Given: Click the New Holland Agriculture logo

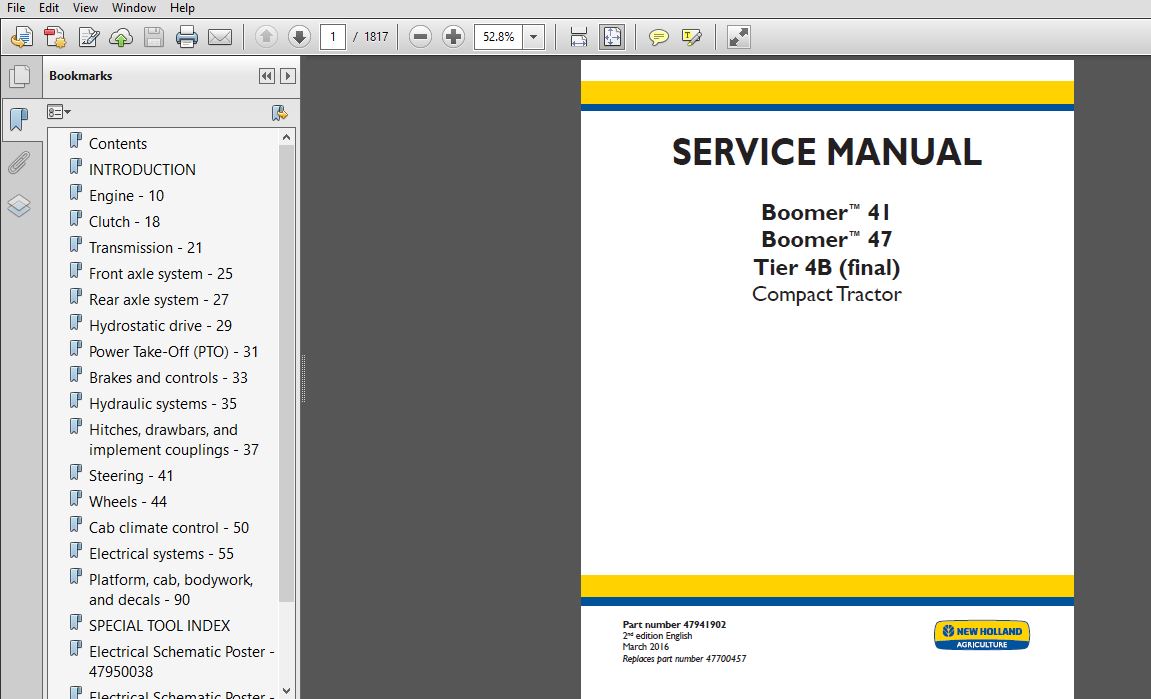Looking at the screenshot, I should pyautogui.click(x=981, y=635).
